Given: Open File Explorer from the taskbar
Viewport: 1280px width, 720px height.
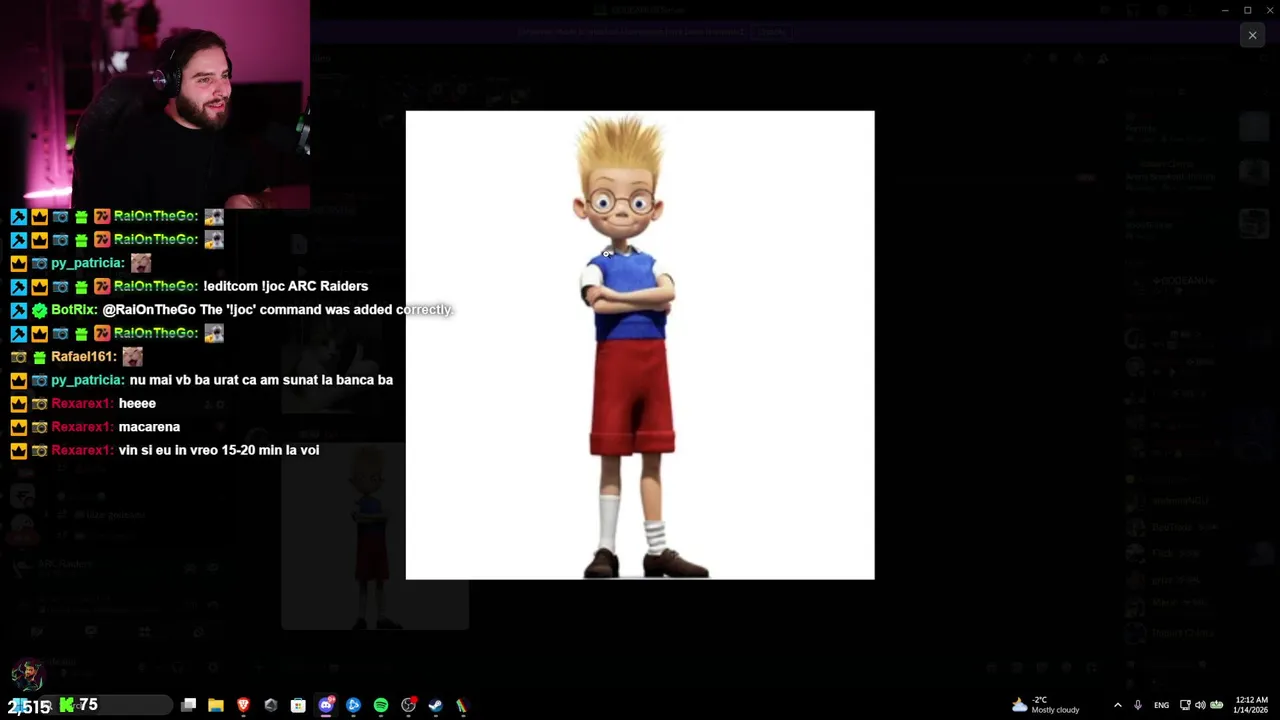Looking at the screenshot, I should pos(216,705).
